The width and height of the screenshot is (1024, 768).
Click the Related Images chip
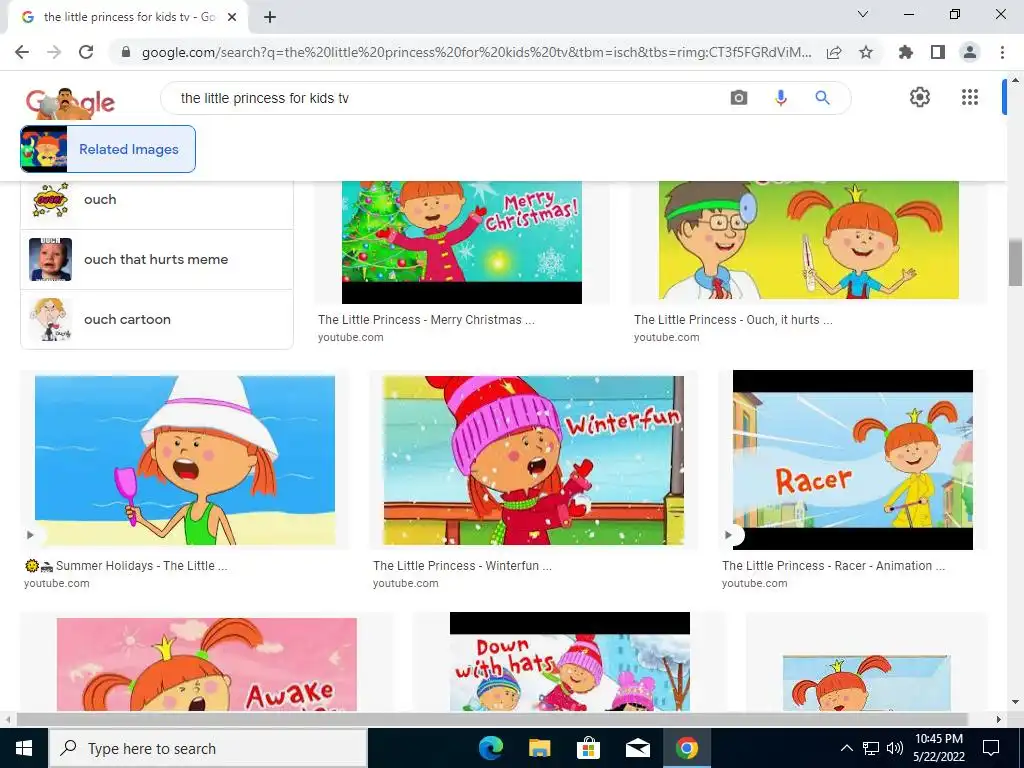108,149
